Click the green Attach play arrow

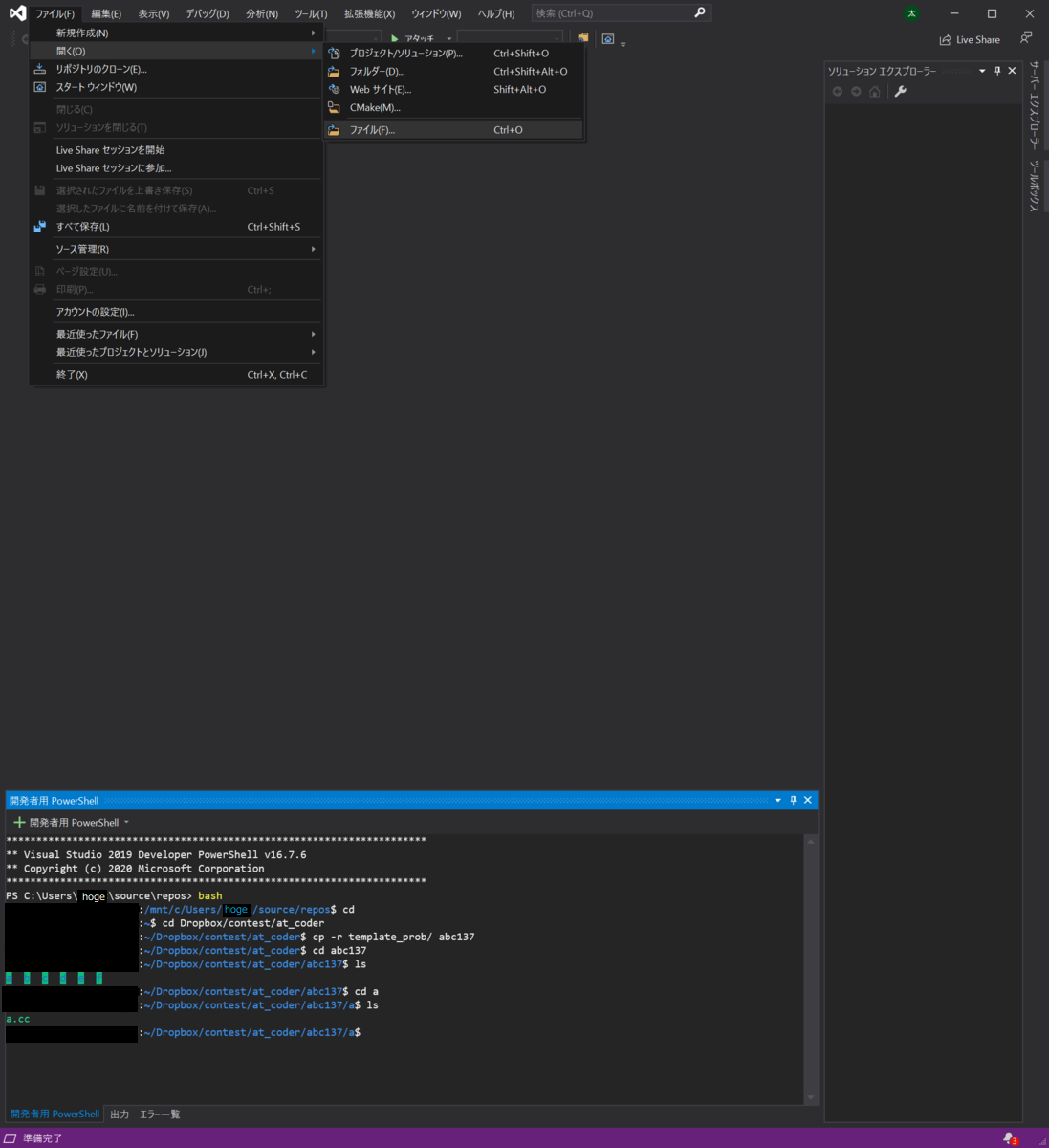click(394, 39)
